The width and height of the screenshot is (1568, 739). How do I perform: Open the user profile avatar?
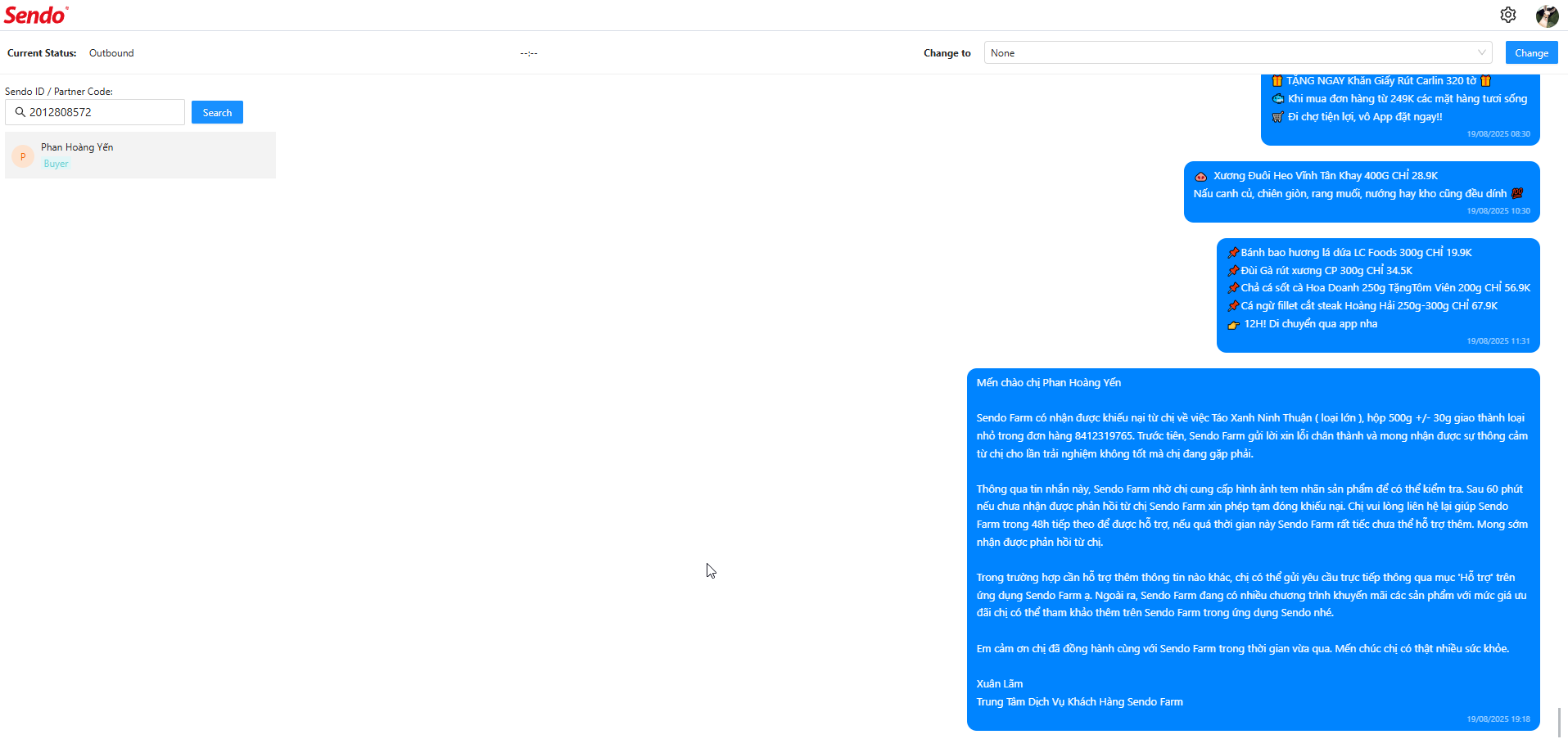[x=1547, y=16]
